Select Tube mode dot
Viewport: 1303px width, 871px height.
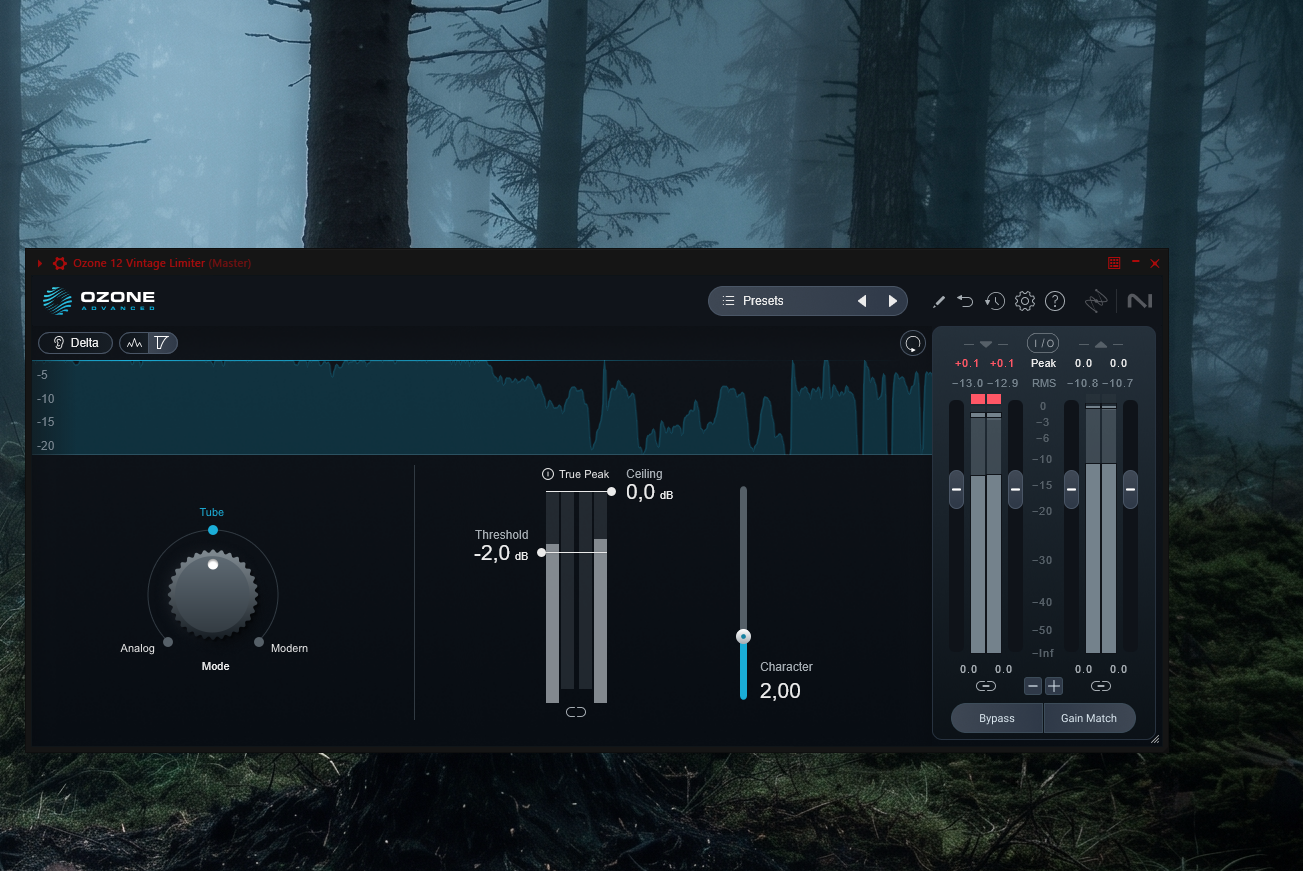[213, 530]
